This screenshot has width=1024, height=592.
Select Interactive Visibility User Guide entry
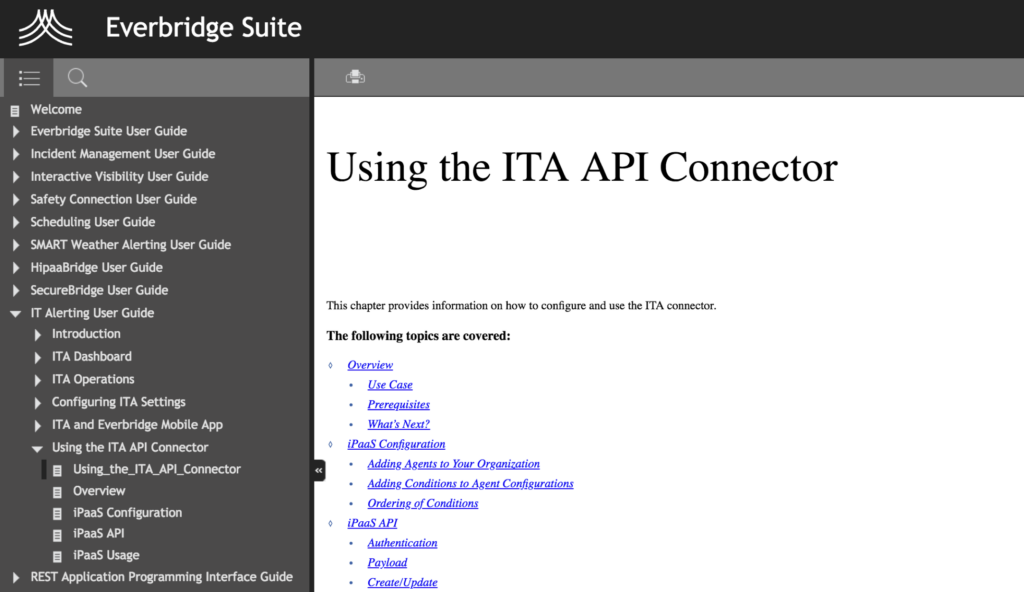120,176
